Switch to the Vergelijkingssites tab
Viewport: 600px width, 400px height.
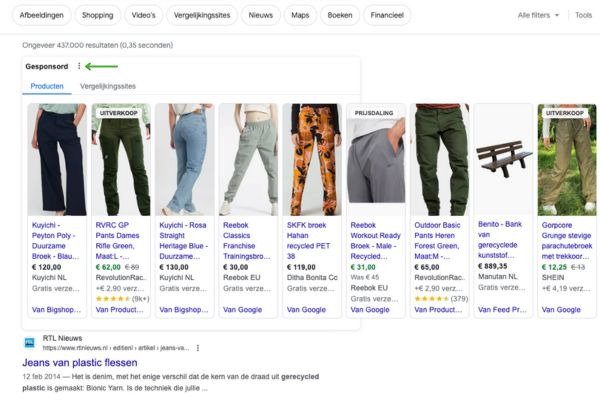[107, 87]
